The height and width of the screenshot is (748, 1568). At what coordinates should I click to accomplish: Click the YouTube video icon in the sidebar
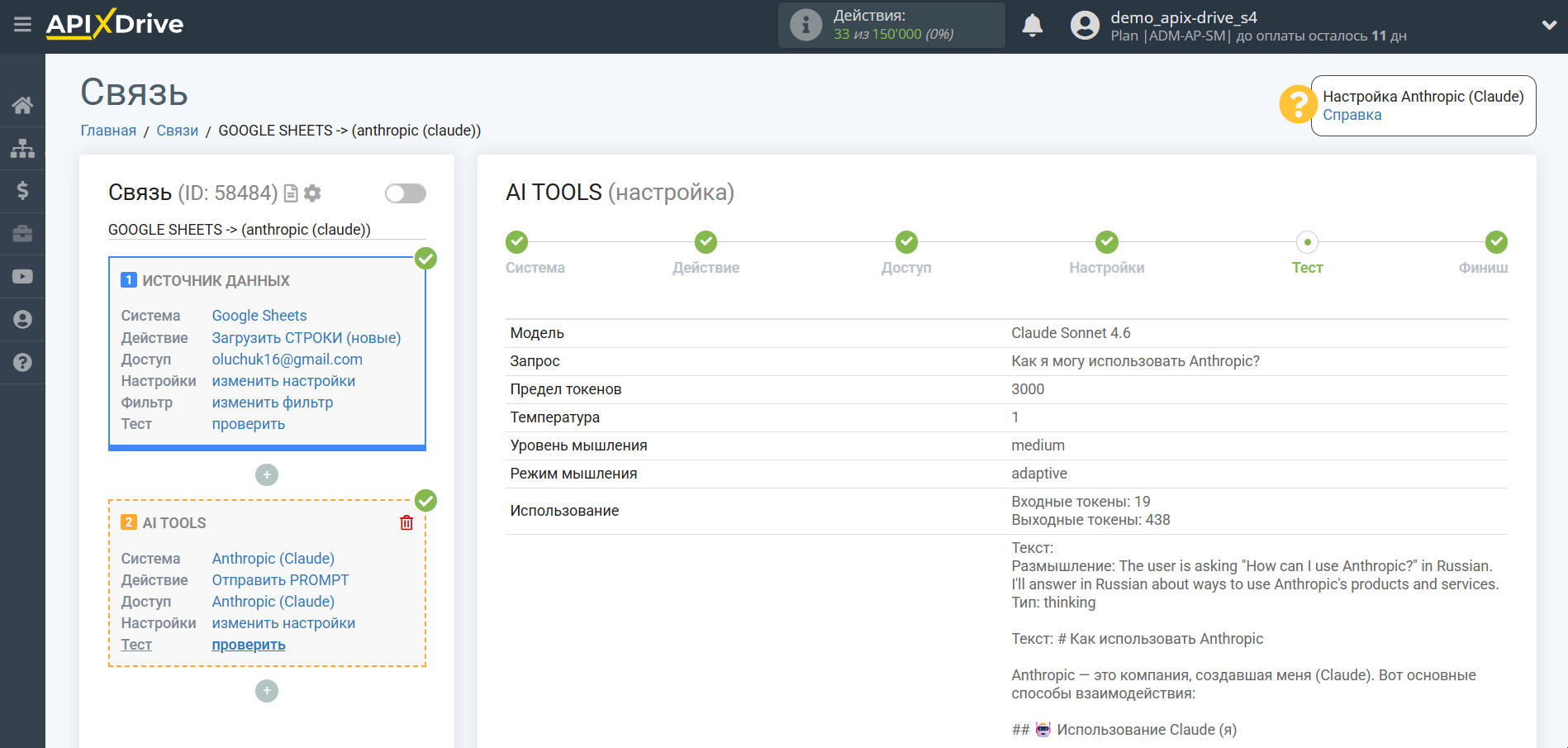pyautogui.click(x=22, y=277)
